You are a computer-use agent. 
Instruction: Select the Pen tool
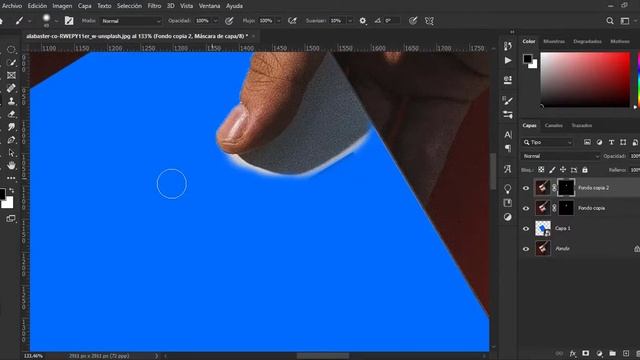pos(11,140)
